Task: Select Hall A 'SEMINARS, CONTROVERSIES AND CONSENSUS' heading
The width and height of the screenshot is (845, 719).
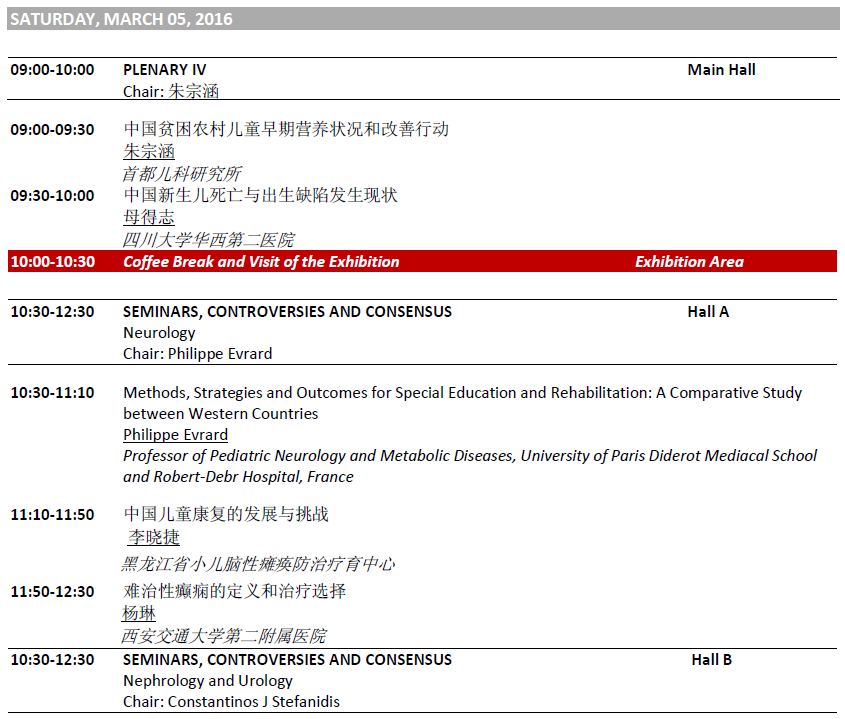Action: [288, 312]
